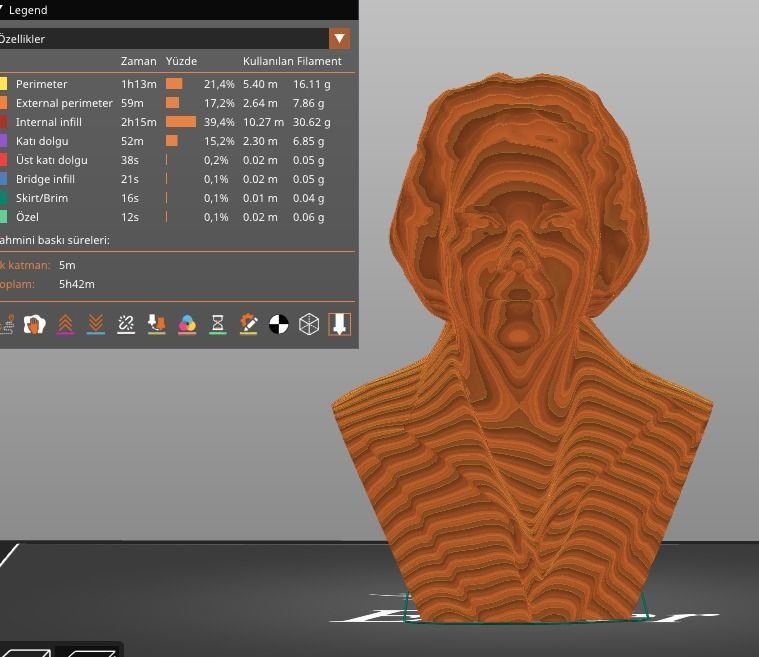Toggle print pauses hourglass icon
Screen dimensions: 759x657
tap(218, 324)
